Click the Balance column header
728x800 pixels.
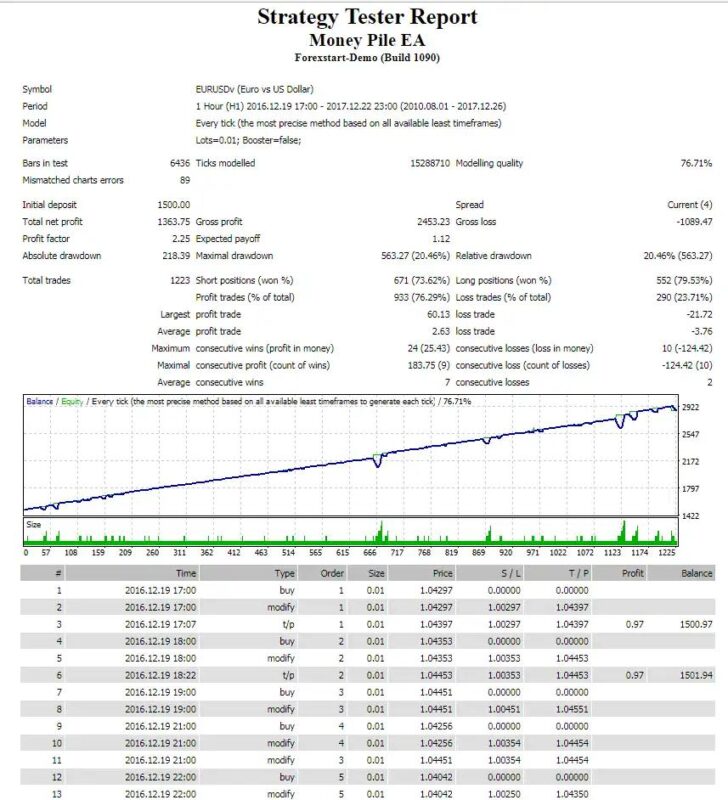[697, 573]
